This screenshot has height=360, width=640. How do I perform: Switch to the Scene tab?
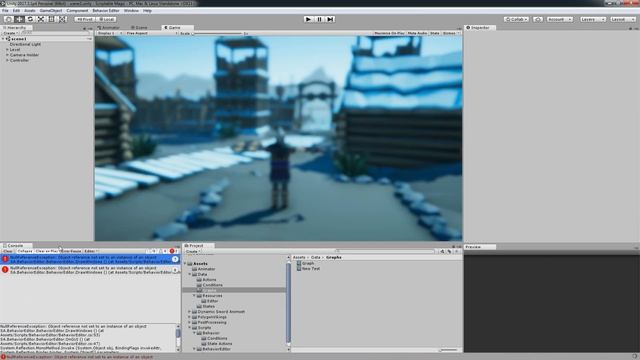click(x=139, y=27)
